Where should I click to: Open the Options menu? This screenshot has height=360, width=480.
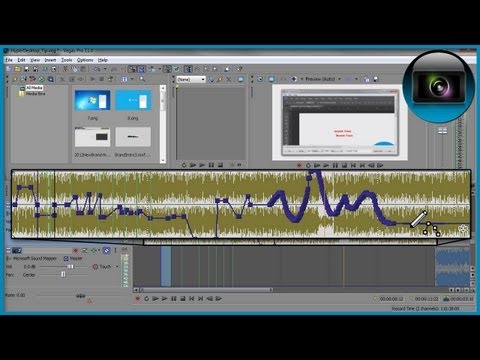tap(85, 60)
